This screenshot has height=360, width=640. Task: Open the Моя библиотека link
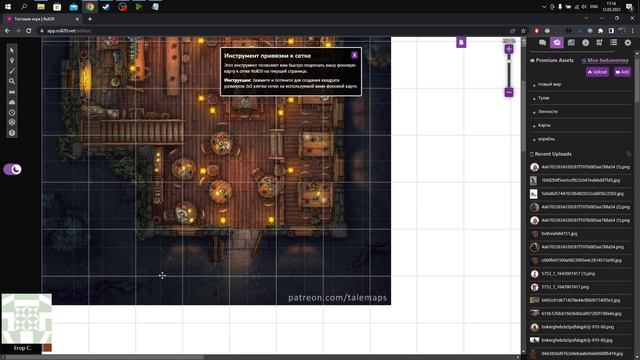[x=605, y=60]
